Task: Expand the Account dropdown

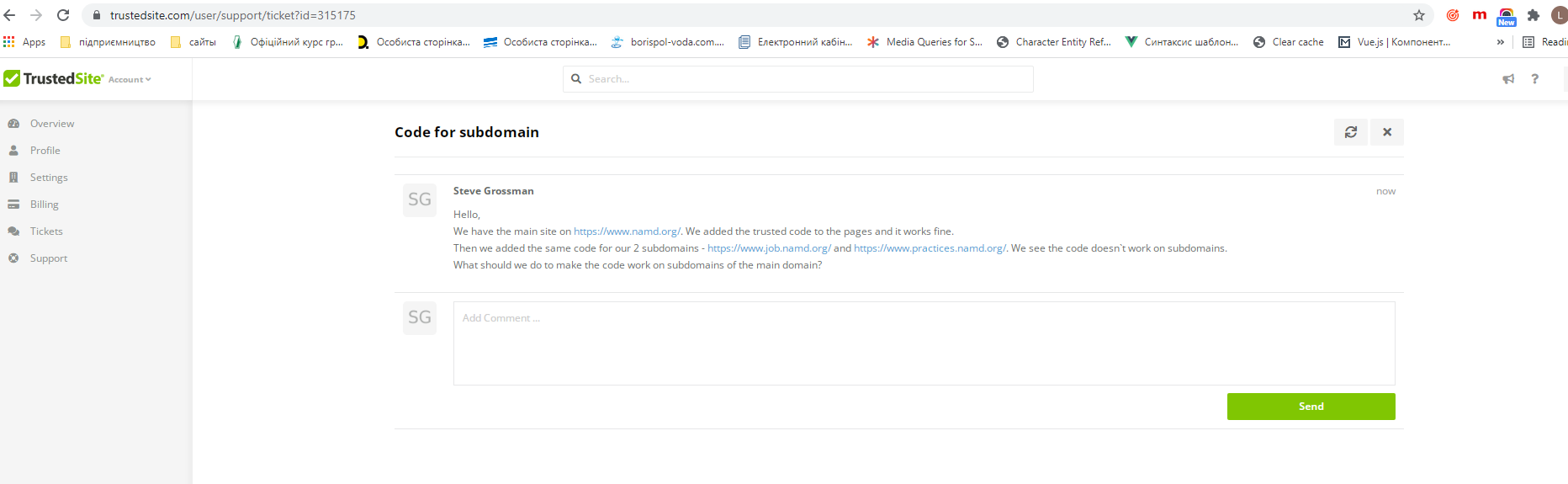Action: (x=130, y=80)
